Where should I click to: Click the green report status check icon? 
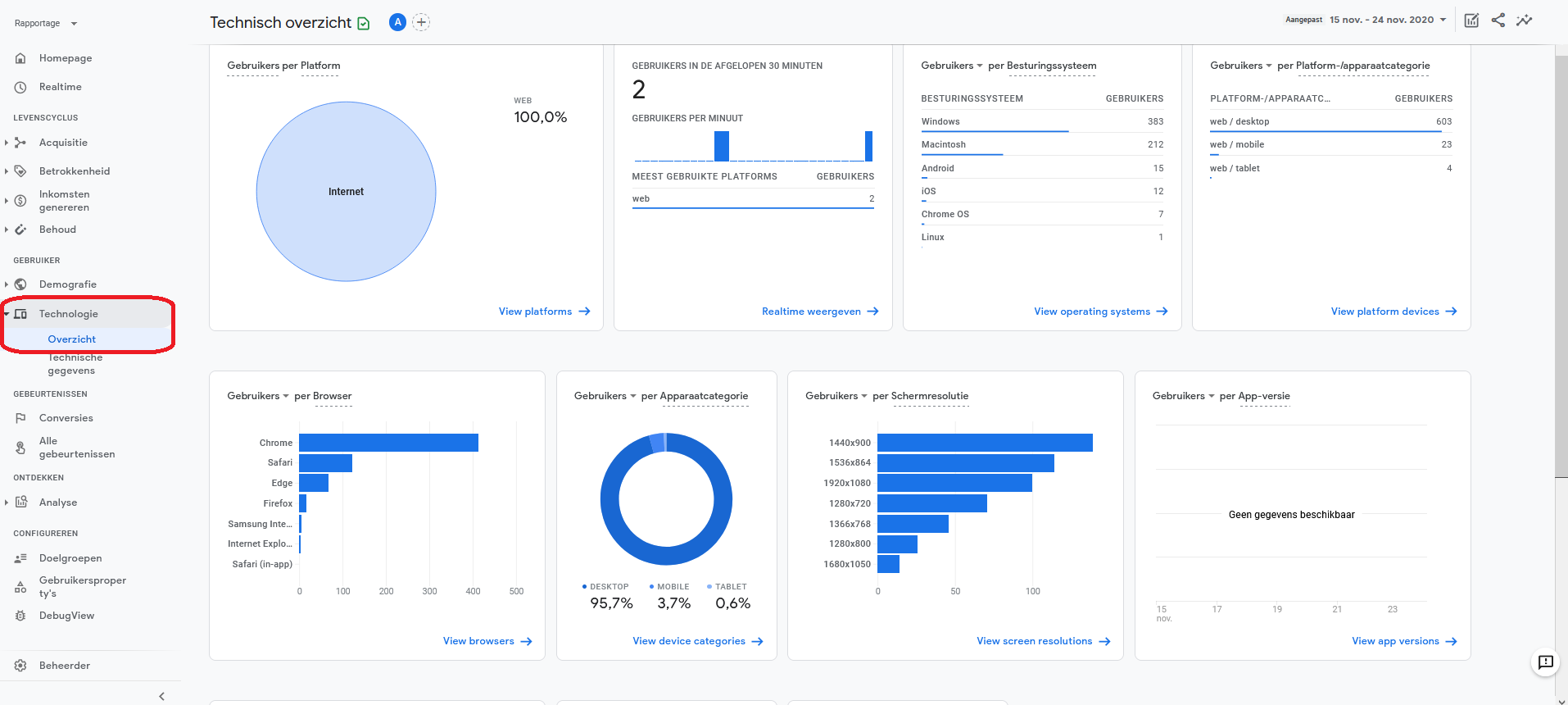click(x=364, y=24)
